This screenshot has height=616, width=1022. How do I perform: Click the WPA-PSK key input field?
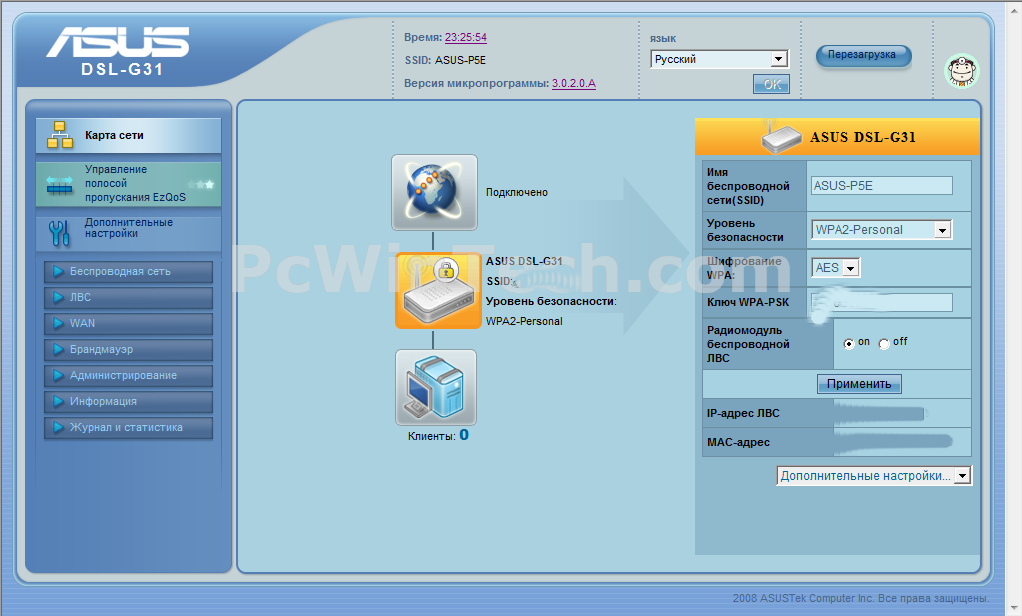coord(882,302)
